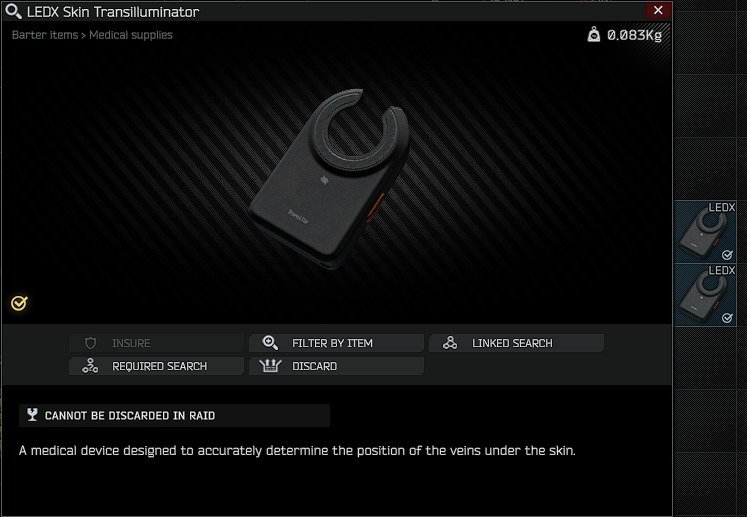Click the Required Search node icon

pos(90,365)
